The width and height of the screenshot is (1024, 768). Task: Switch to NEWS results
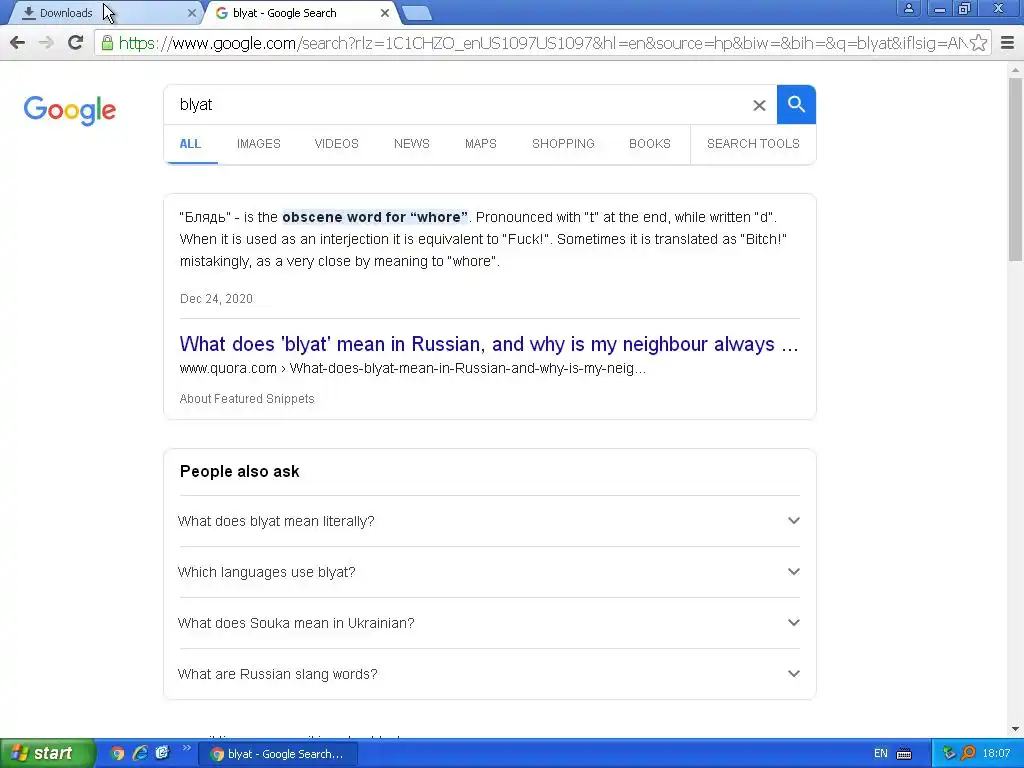tap(411, 144)
